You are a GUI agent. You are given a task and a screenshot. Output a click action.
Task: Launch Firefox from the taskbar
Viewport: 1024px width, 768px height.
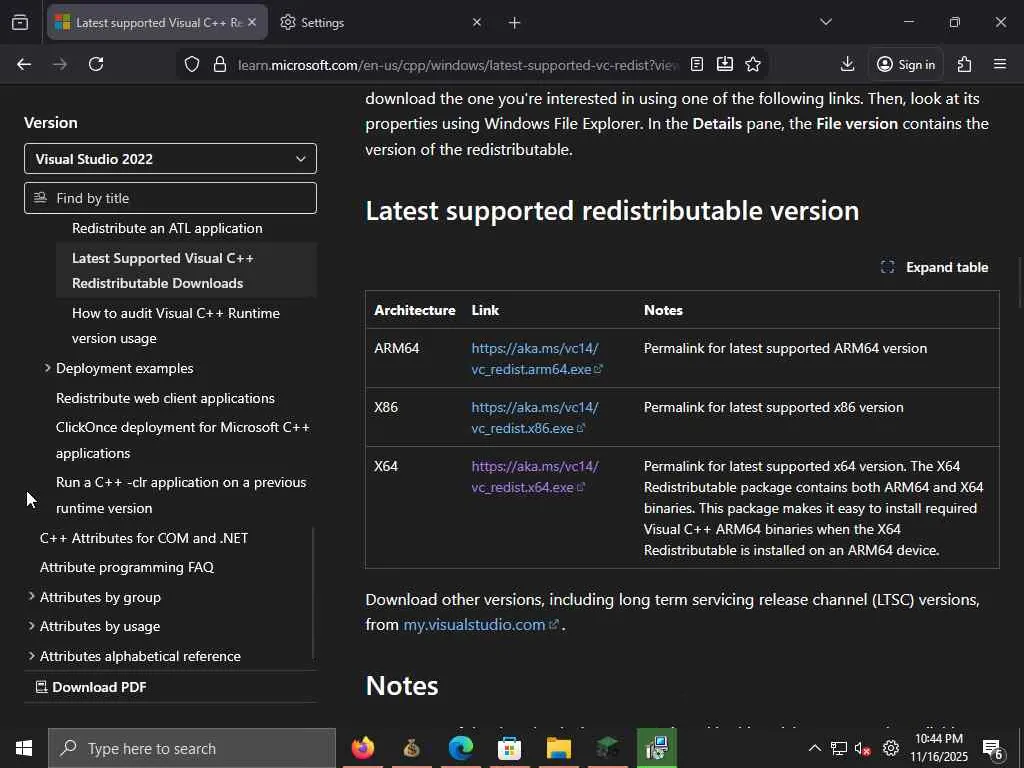coord(363,748)
